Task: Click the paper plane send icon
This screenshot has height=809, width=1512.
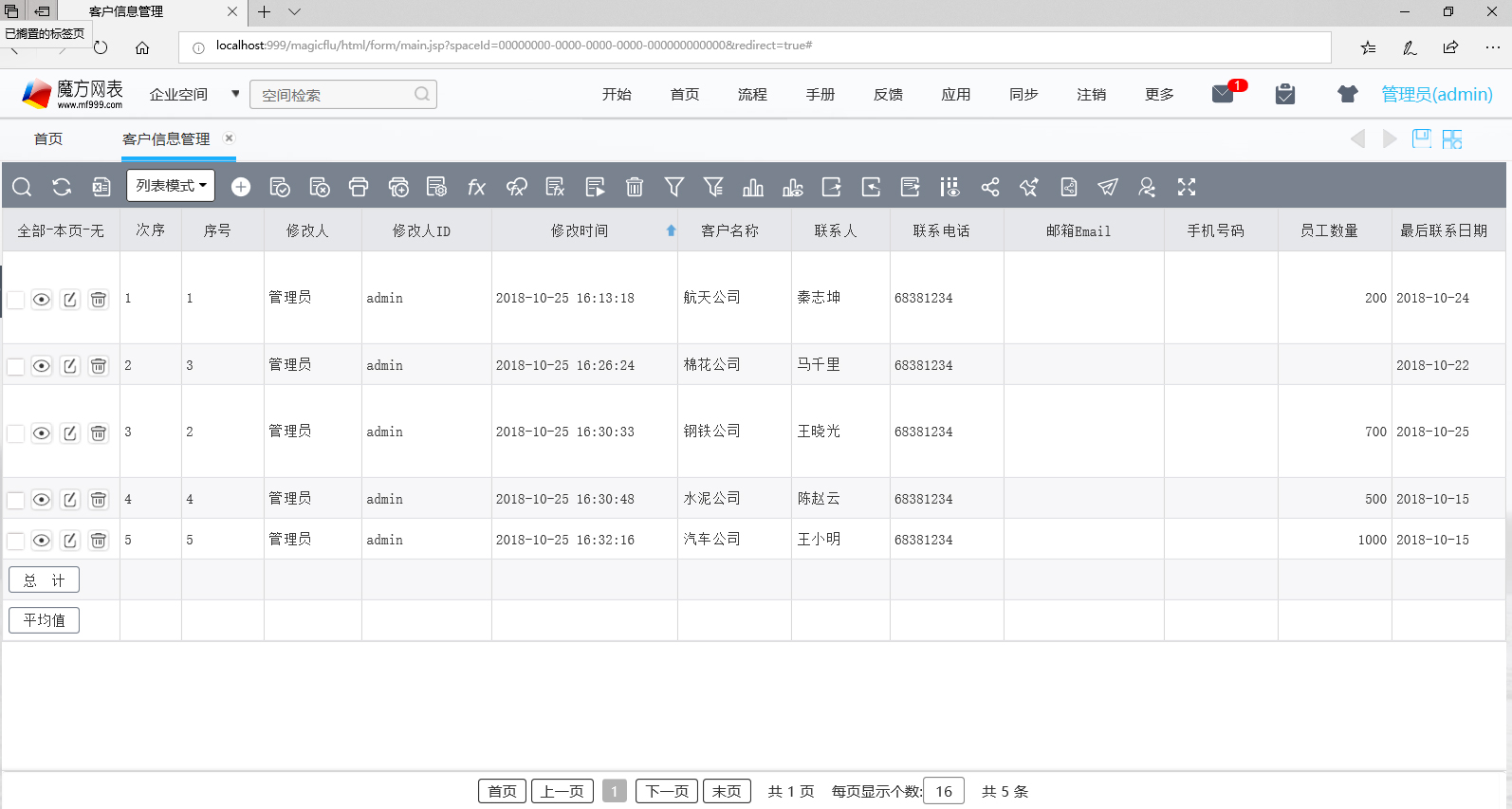Action: [1108, 187]
